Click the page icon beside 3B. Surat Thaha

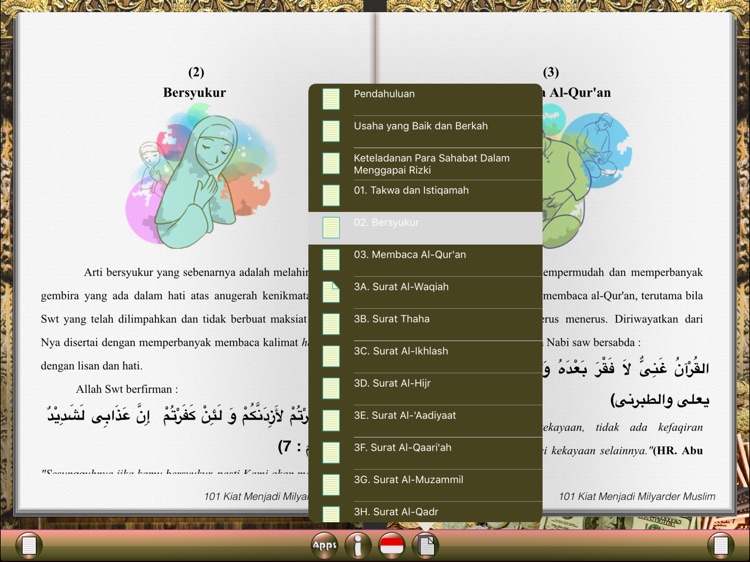(x=331, y=324)
